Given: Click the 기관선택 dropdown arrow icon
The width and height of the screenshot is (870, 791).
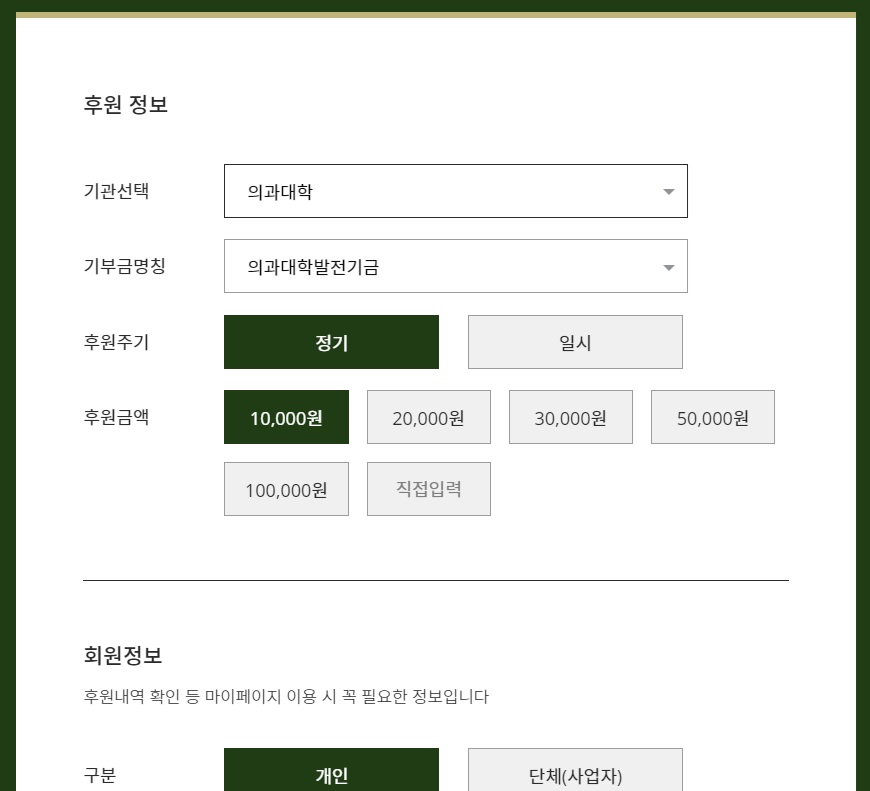Looking at the screenshot, I should [x=669, y=192].
